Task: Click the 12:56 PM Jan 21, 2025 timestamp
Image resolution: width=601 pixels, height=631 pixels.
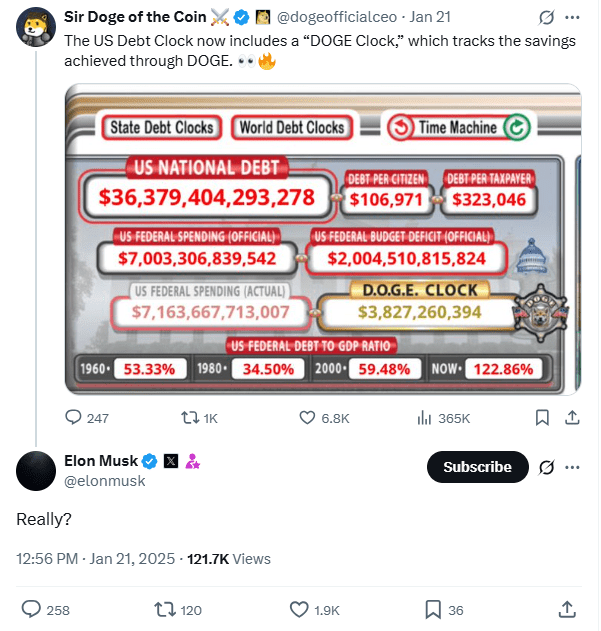Action: click(96, 559)
